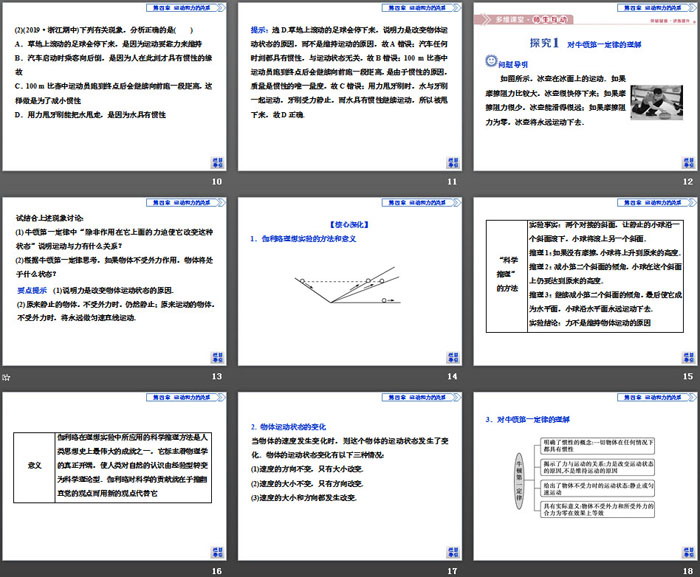Click the 栏目导引 icon on slide 14
The image size is (700, 577).
click(x=453, y=357)
